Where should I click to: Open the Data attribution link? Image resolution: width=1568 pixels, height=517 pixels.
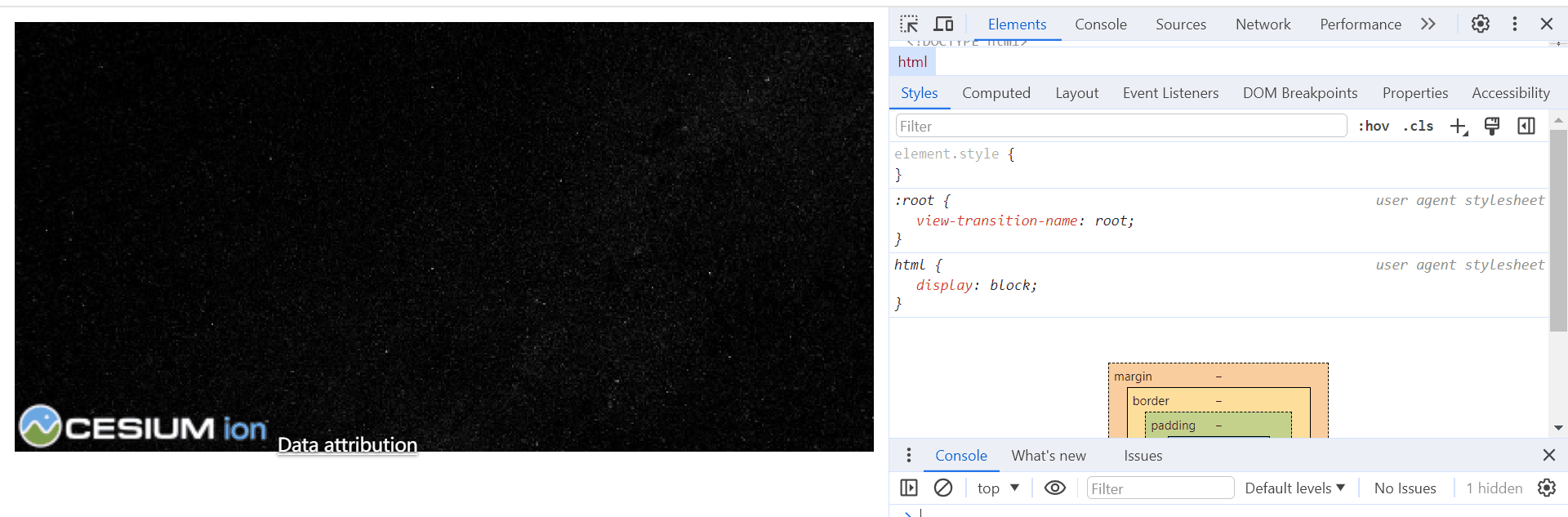click(347, 445)
